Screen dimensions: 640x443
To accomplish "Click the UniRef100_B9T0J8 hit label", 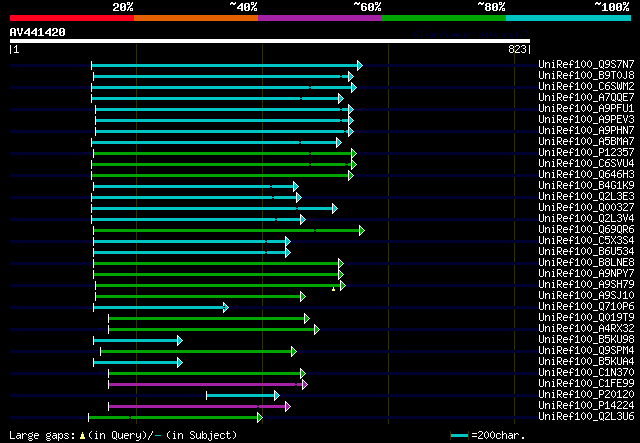I will 586,76.
